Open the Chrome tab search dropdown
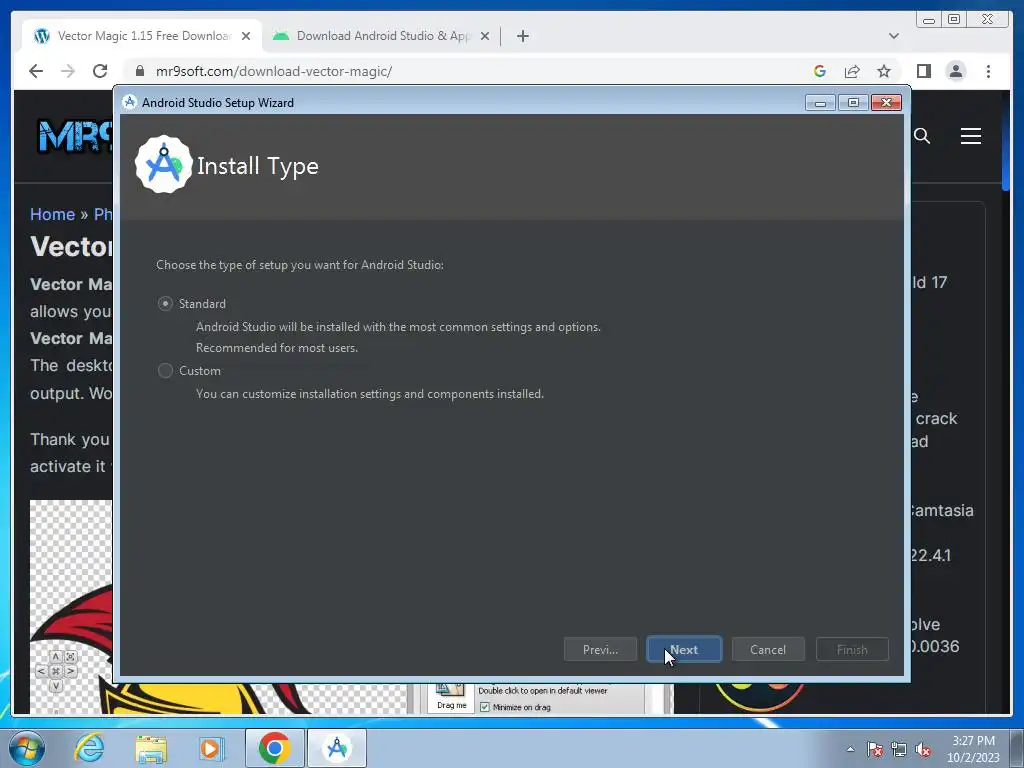Screen dimensions: 1024x768 click(x=893, y=36)
